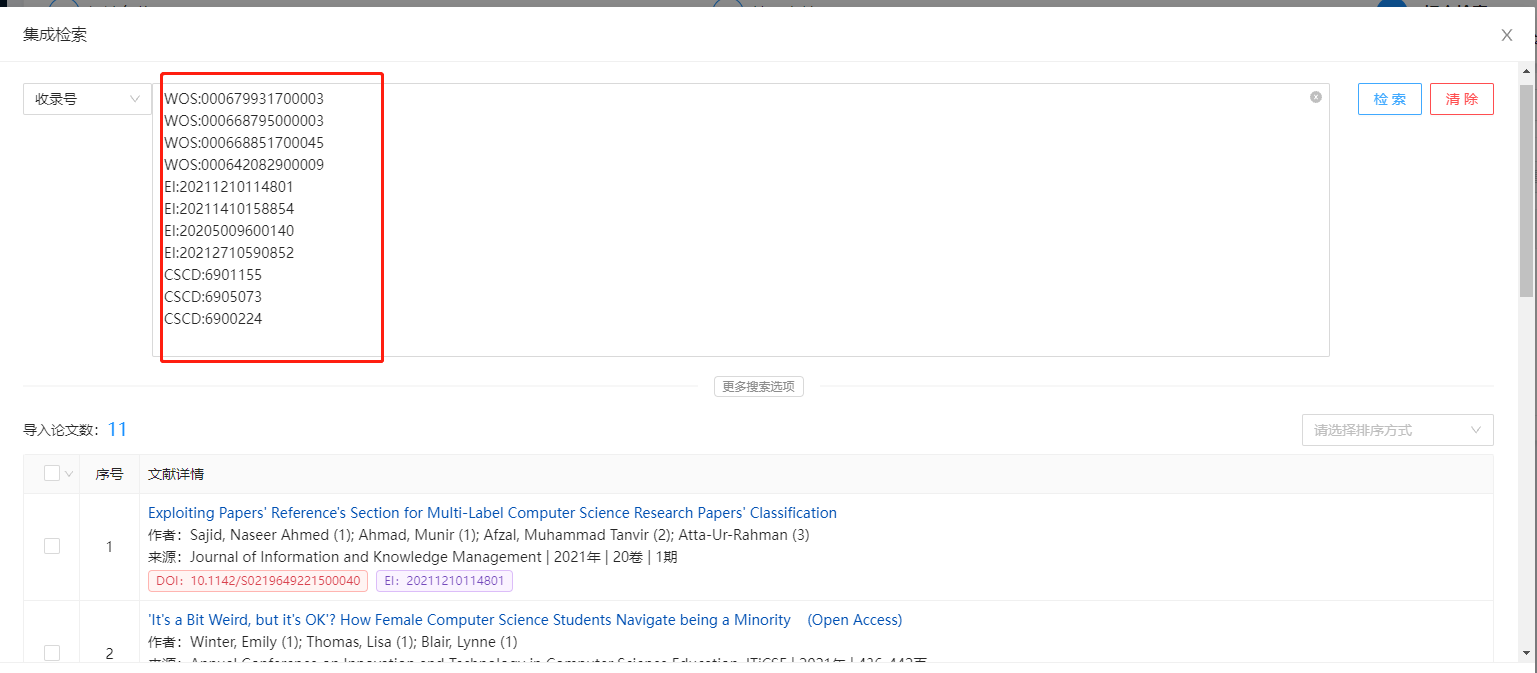This screenshot has height=673, width=1537.
Task: Toggle the select-all checkbox in table header
Action: (52, 474)
